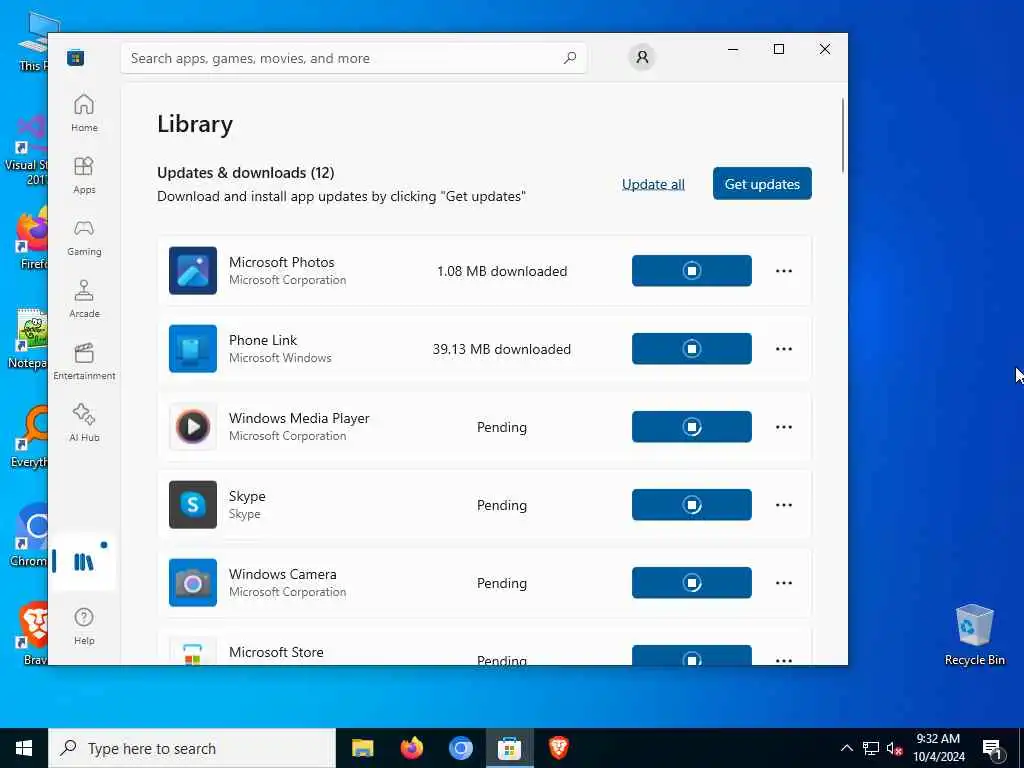This screenshot has width=1024, height=768.
Task: Stop the Windows Camera pending update
Action: pyautogui.click(x=692, y=583)
